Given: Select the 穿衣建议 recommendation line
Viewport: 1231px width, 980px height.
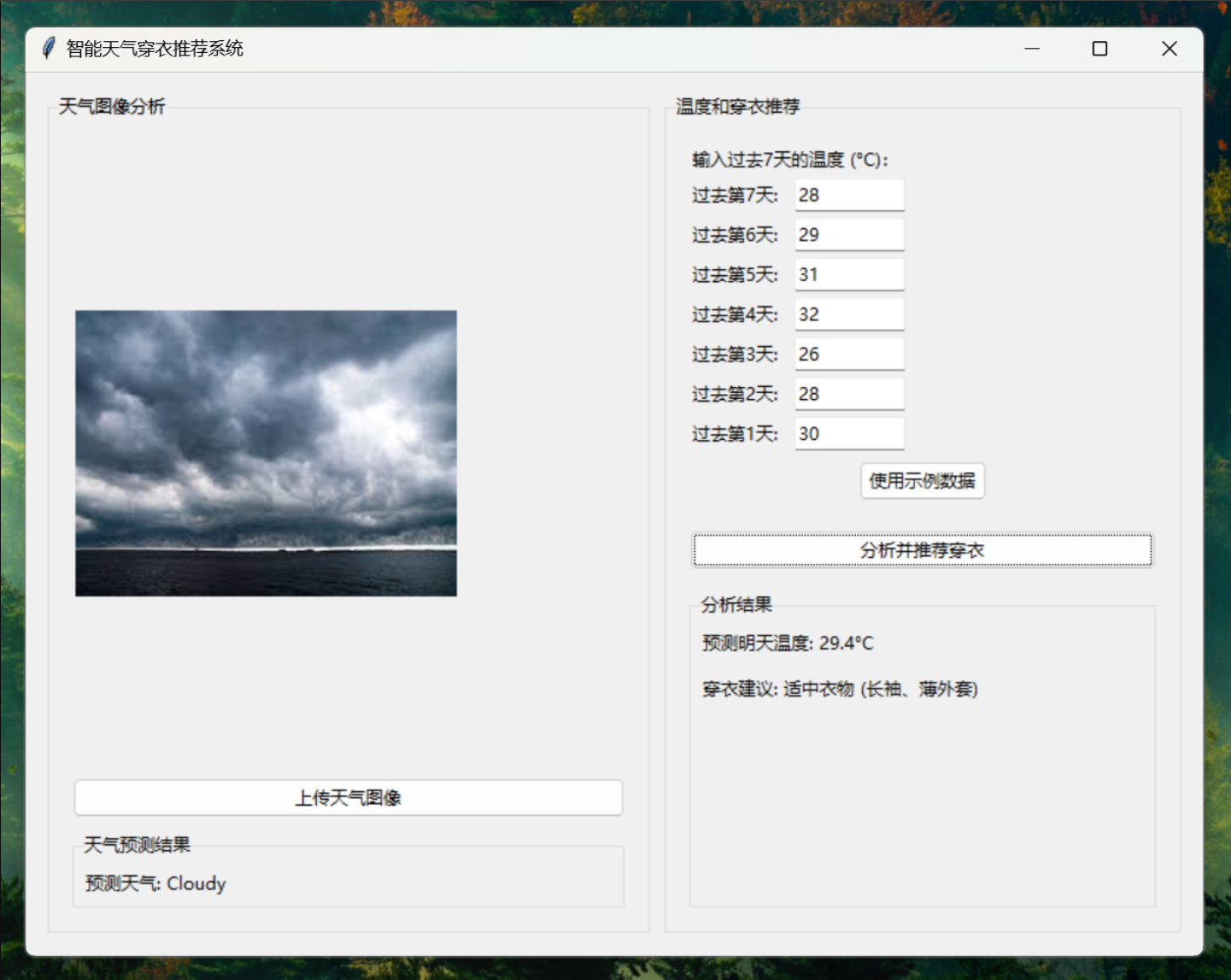Looking at the screenshot, I should point(840,689).
